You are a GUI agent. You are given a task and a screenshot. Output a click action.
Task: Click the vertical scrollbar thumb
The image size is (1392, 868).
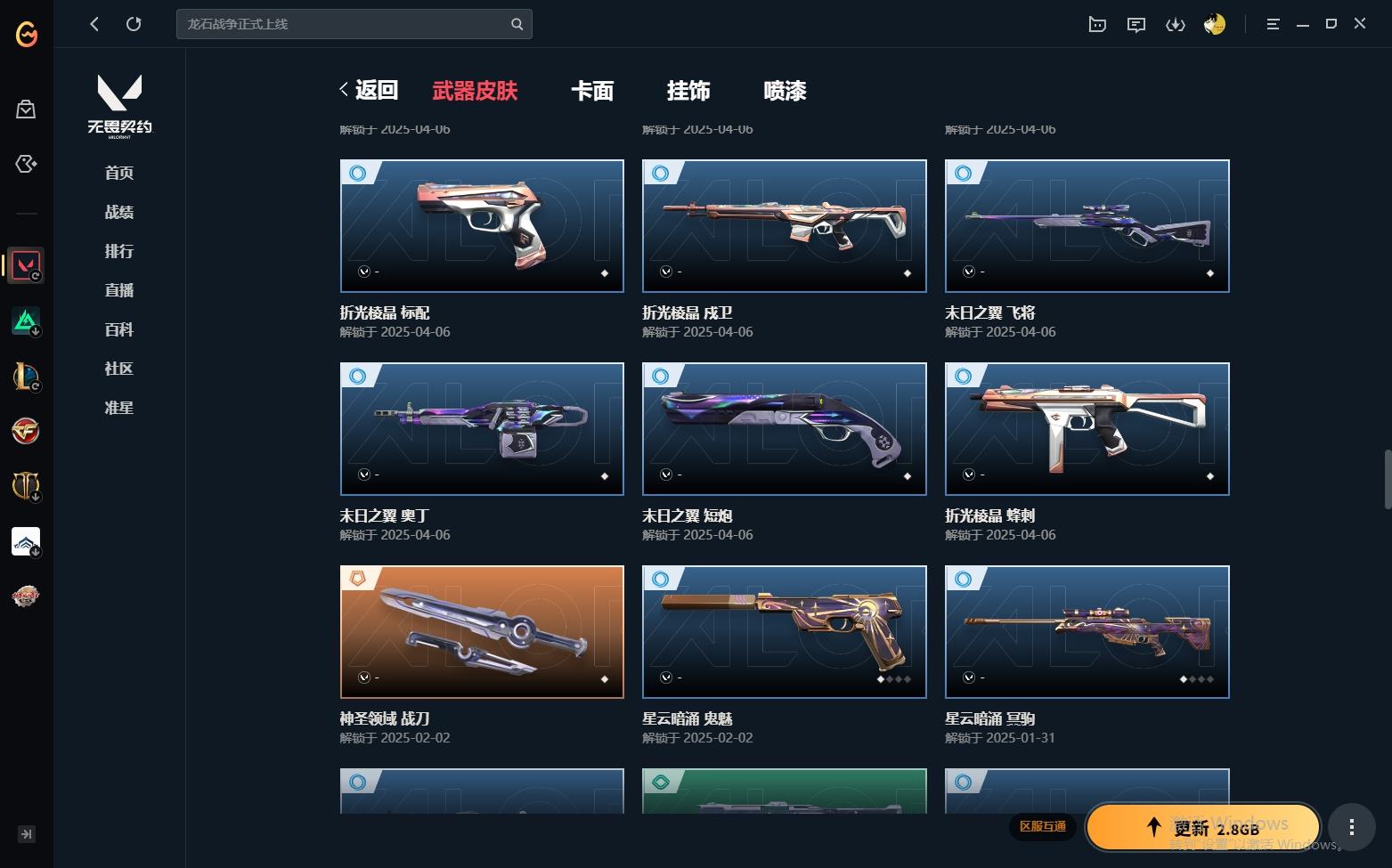tap(1387, 479)
